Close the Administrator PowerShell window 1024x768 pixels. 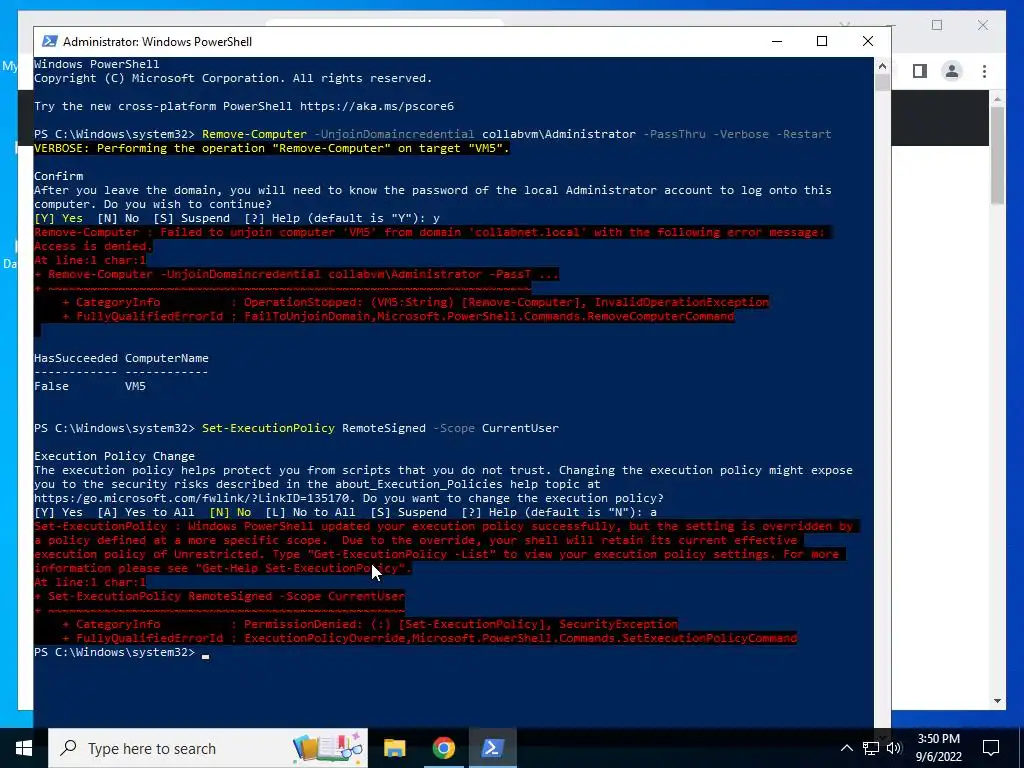868,41
